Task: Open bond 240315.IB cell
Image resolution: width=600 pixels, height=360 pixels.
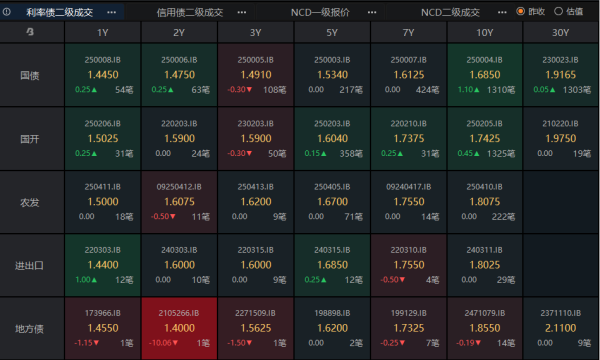Action: click(x=332, y=265)
